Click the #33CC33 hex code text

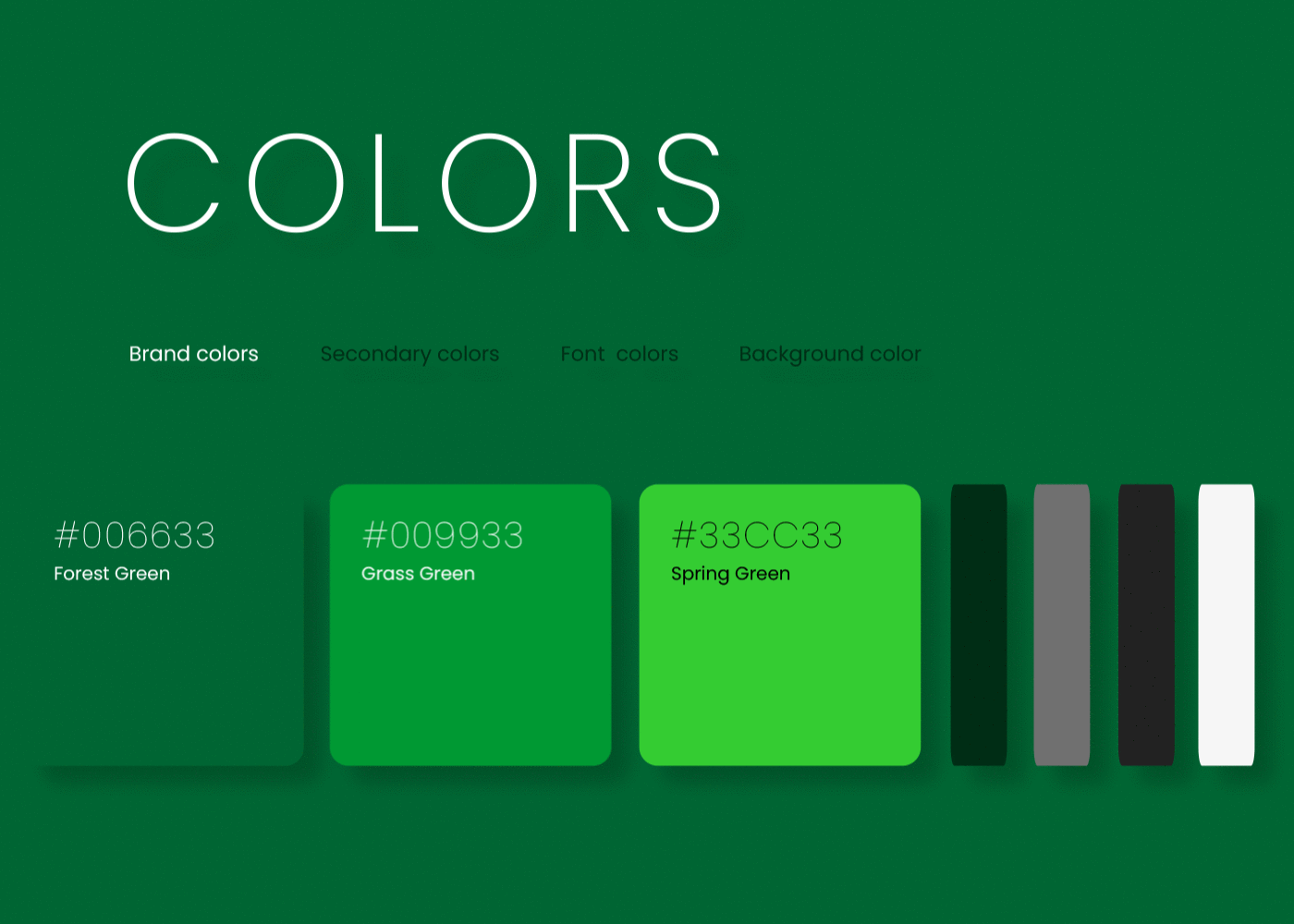(757, 535)
